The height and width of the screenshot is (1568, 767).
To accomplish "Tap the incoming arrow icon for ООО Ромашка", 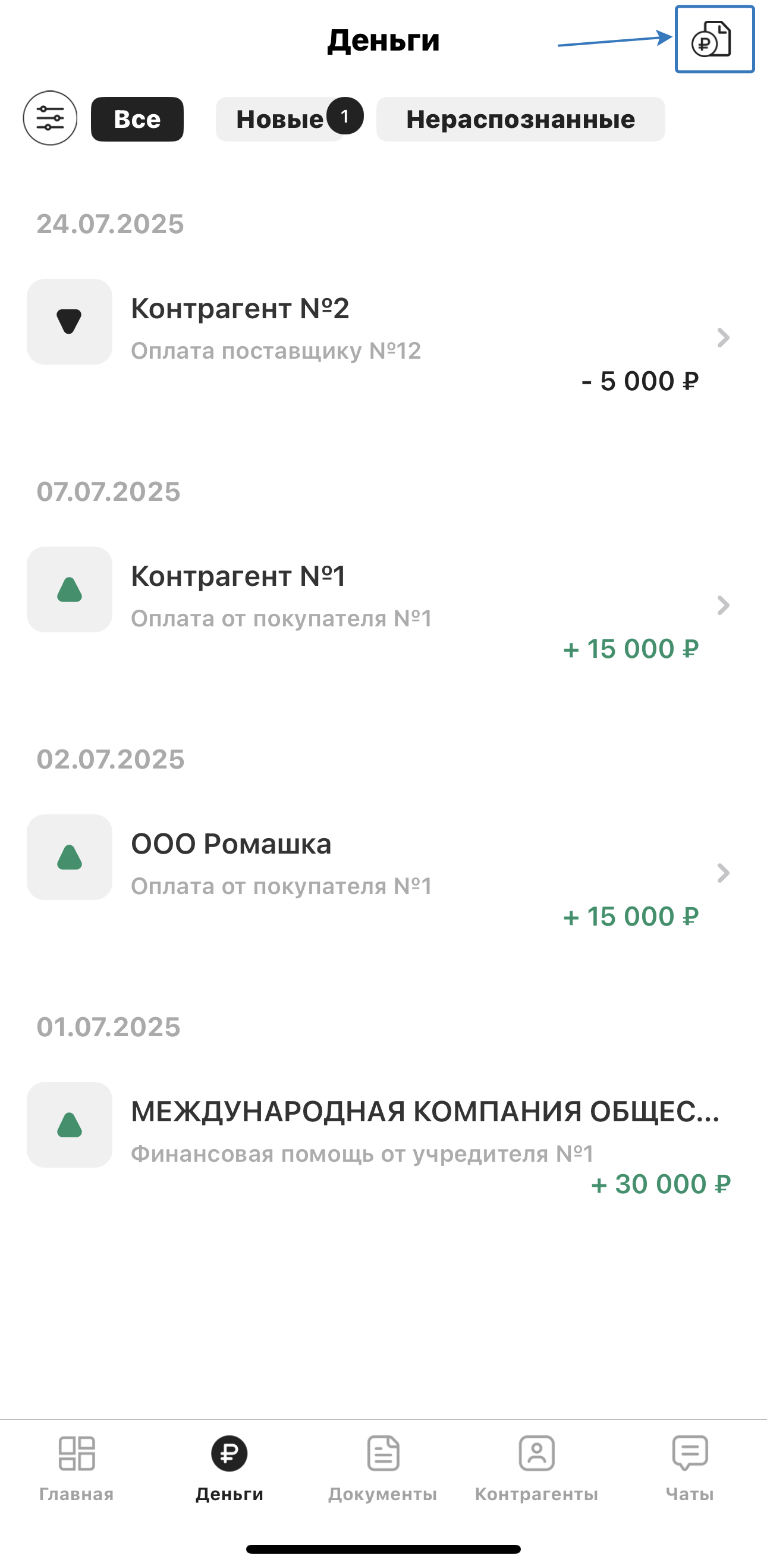I will (x=70, y=857).
